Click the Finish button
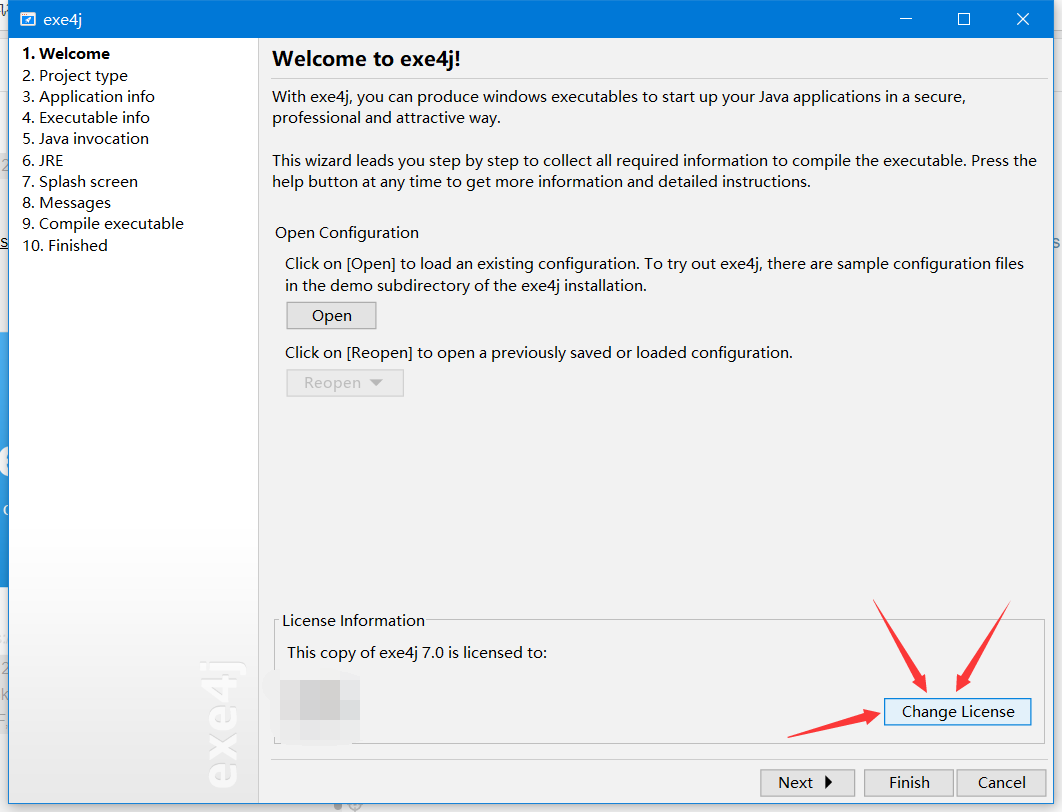The image size is (1062, 812). click(909, 783)
